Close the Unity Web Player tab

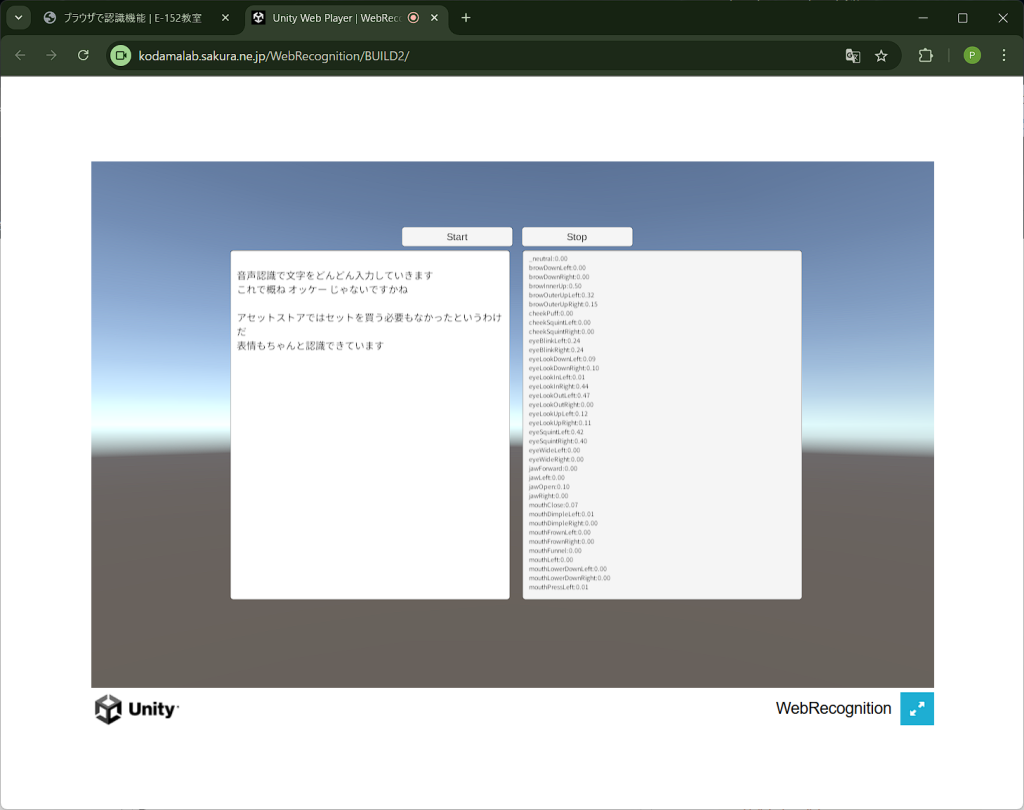[x=433, y=18]
